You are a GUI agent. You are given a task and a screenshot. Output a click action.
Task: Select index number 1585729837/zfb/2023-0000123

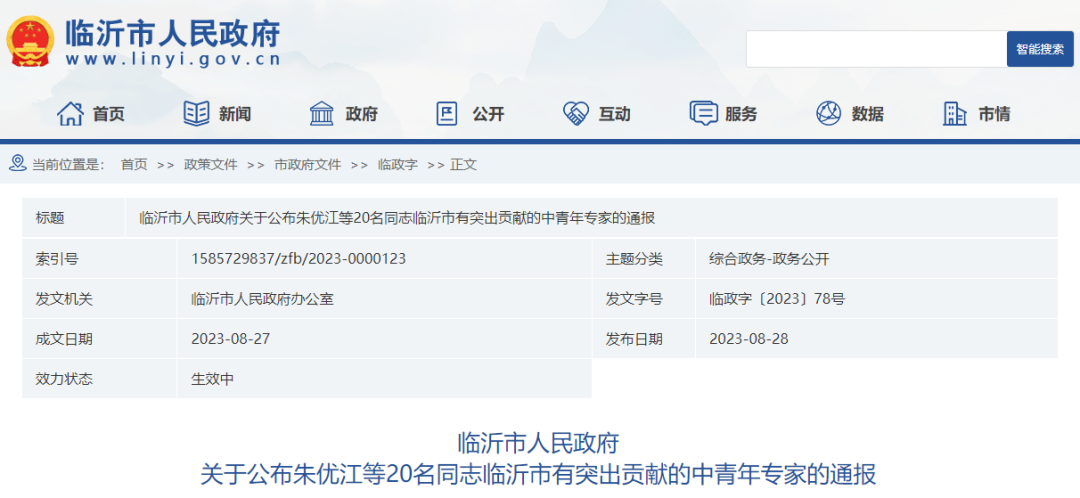coord(298,259)
